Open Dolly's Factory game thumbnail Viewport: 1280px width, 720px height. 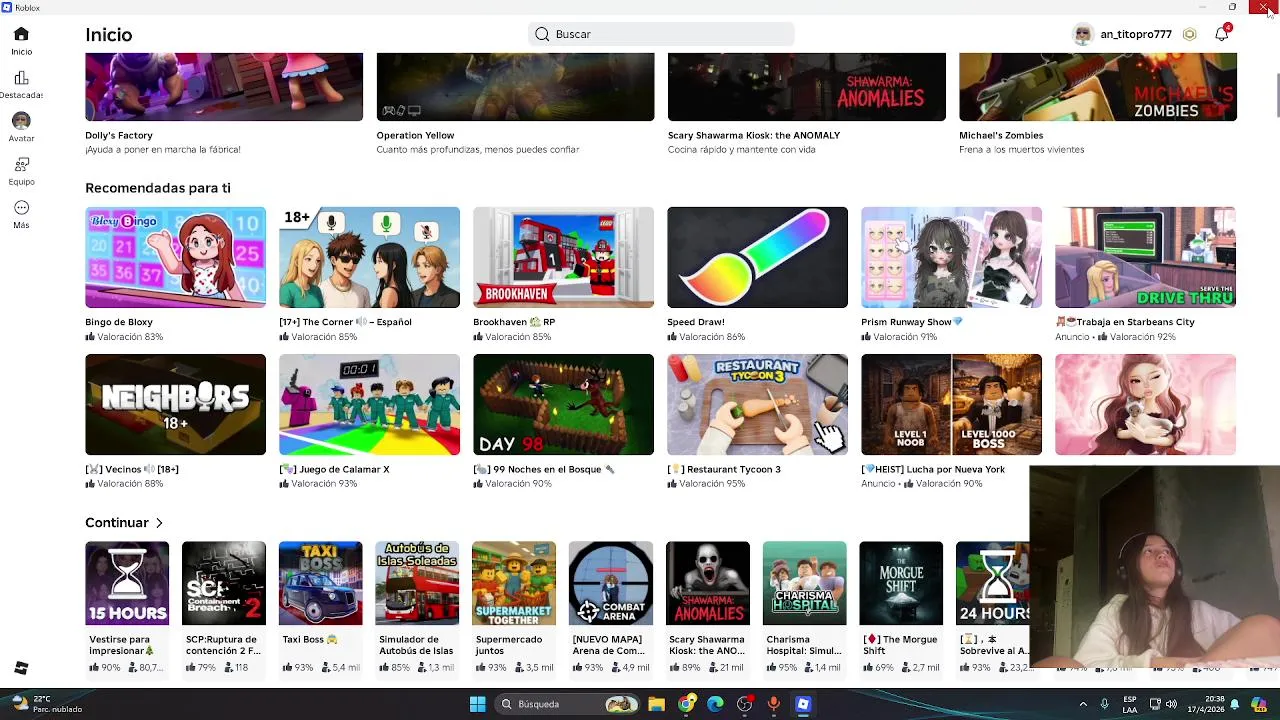click(x=224, y=87)
